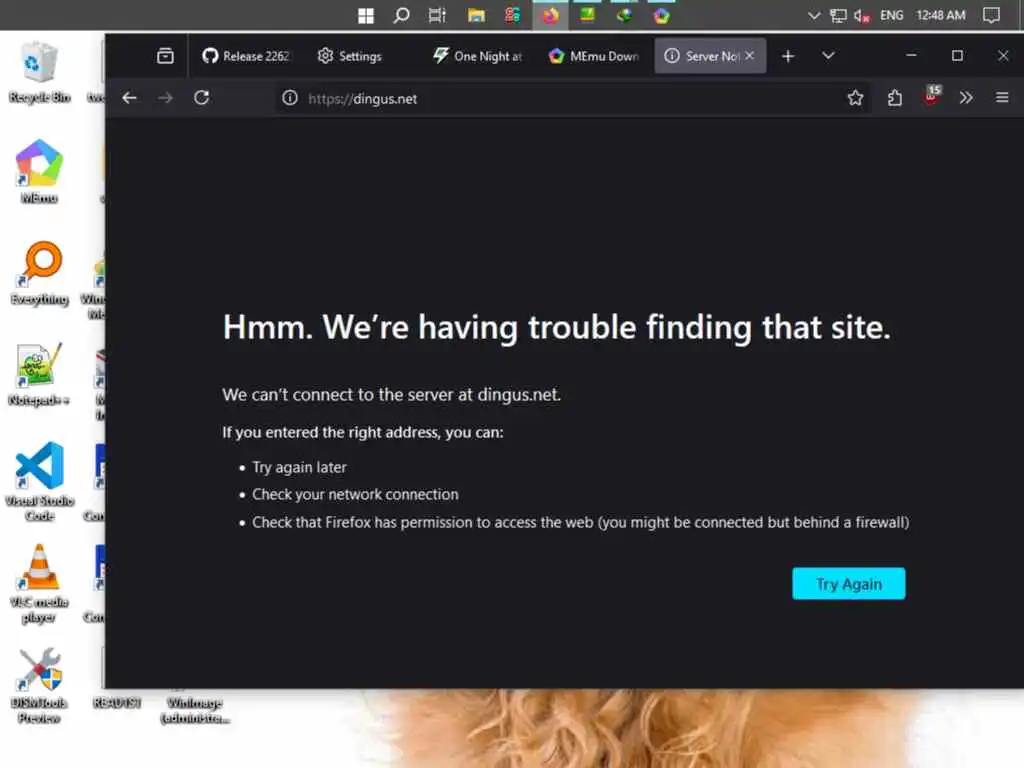Expand more tools overflow chevrons
This screenshot has width=1024, height=768.
coord(966,98)
